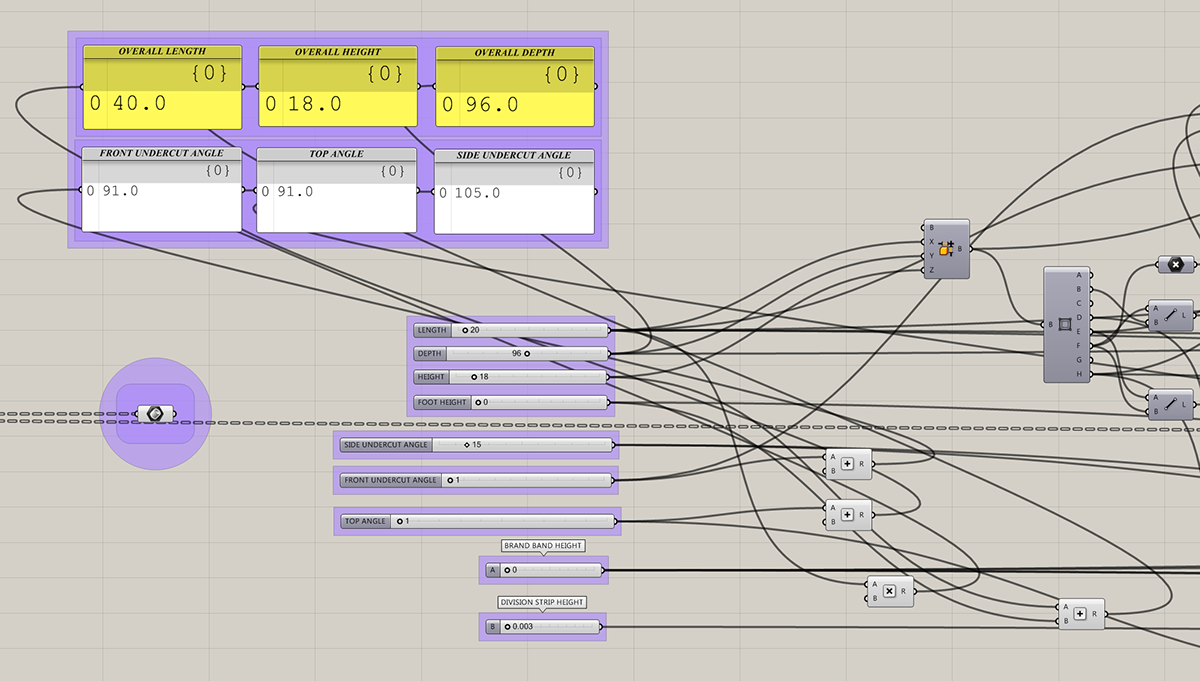This screenshot has height=681, width=1200.
Task: Select the TOP ANGLE panel title
Action: [x=336, y=155]
